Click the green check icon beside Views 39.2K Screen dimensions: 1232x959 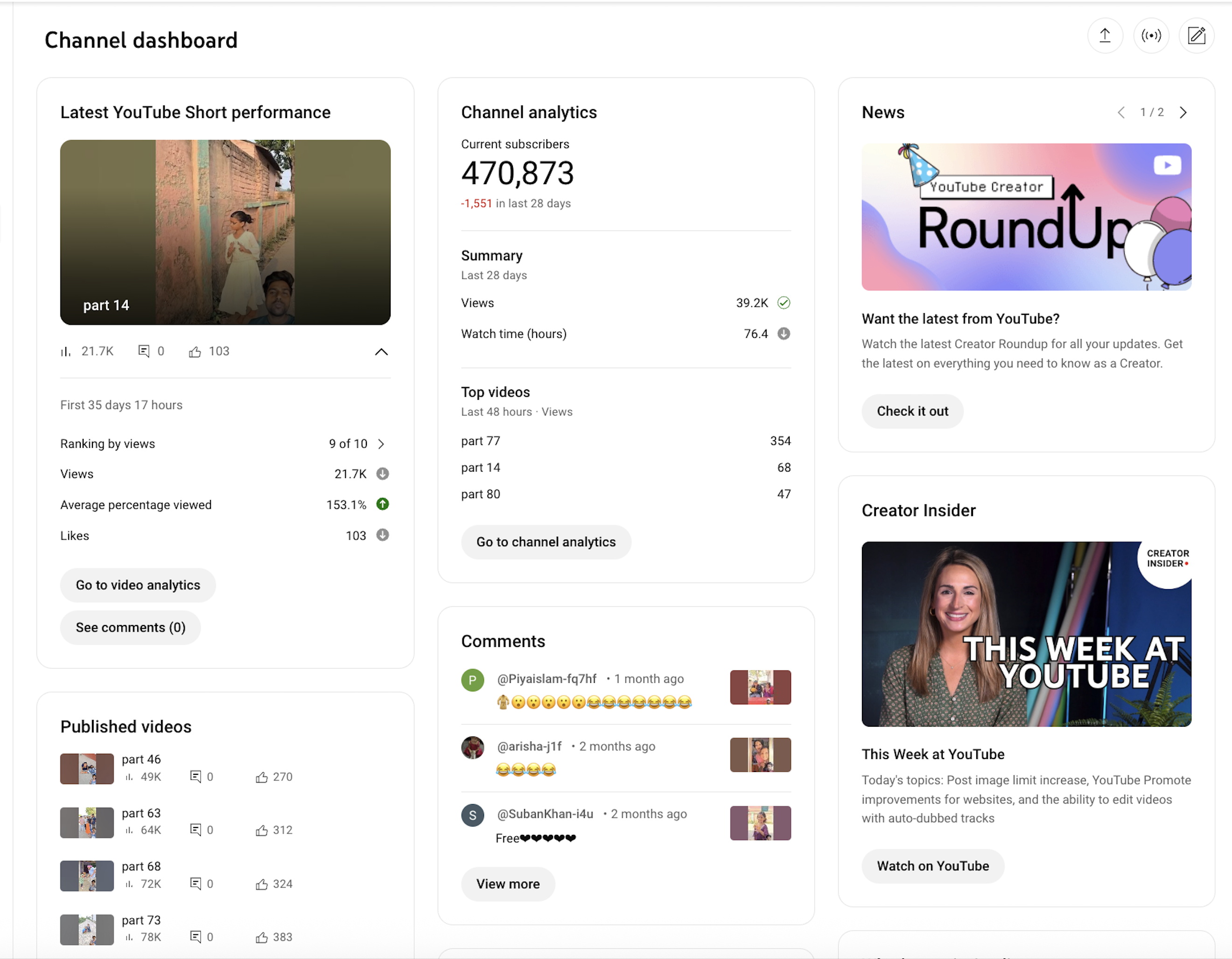tap(784, 303)
